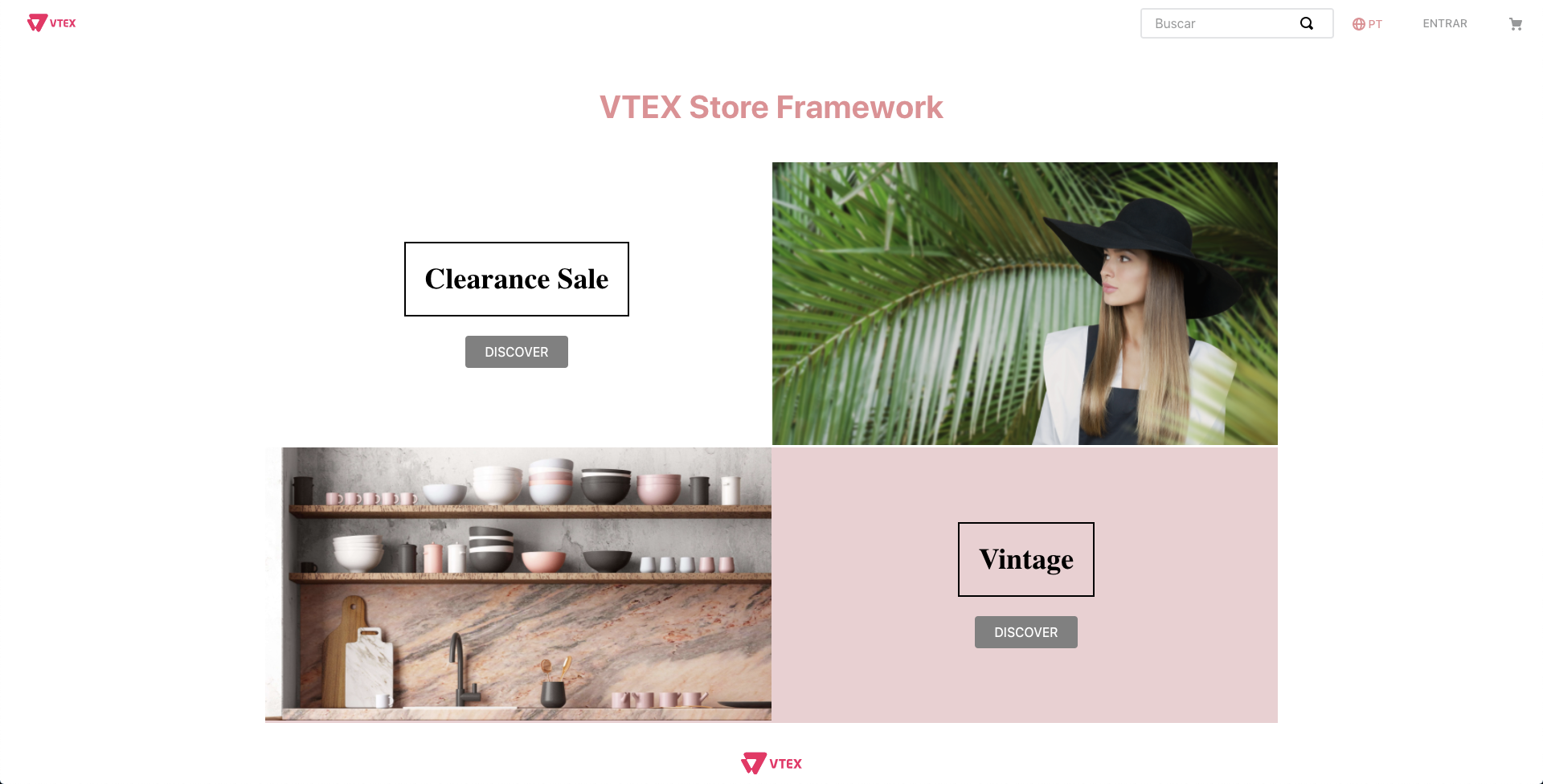Open the PT language selector
1543x784 pixels.
[x=1367, y=24]
